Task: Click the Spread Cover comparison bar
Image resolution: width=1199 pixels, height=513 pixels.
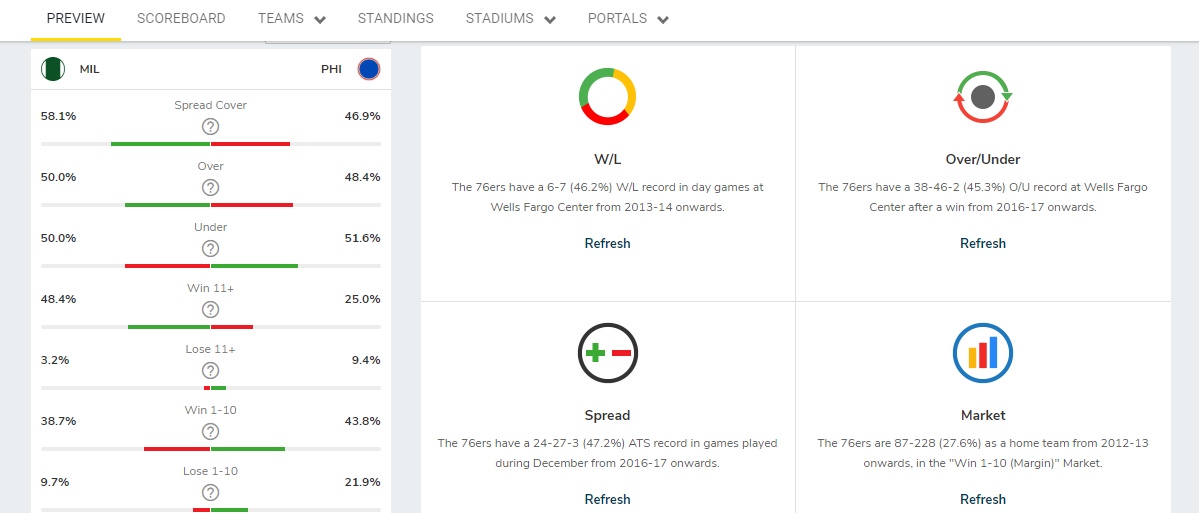Action: click(x=210, y=144)
